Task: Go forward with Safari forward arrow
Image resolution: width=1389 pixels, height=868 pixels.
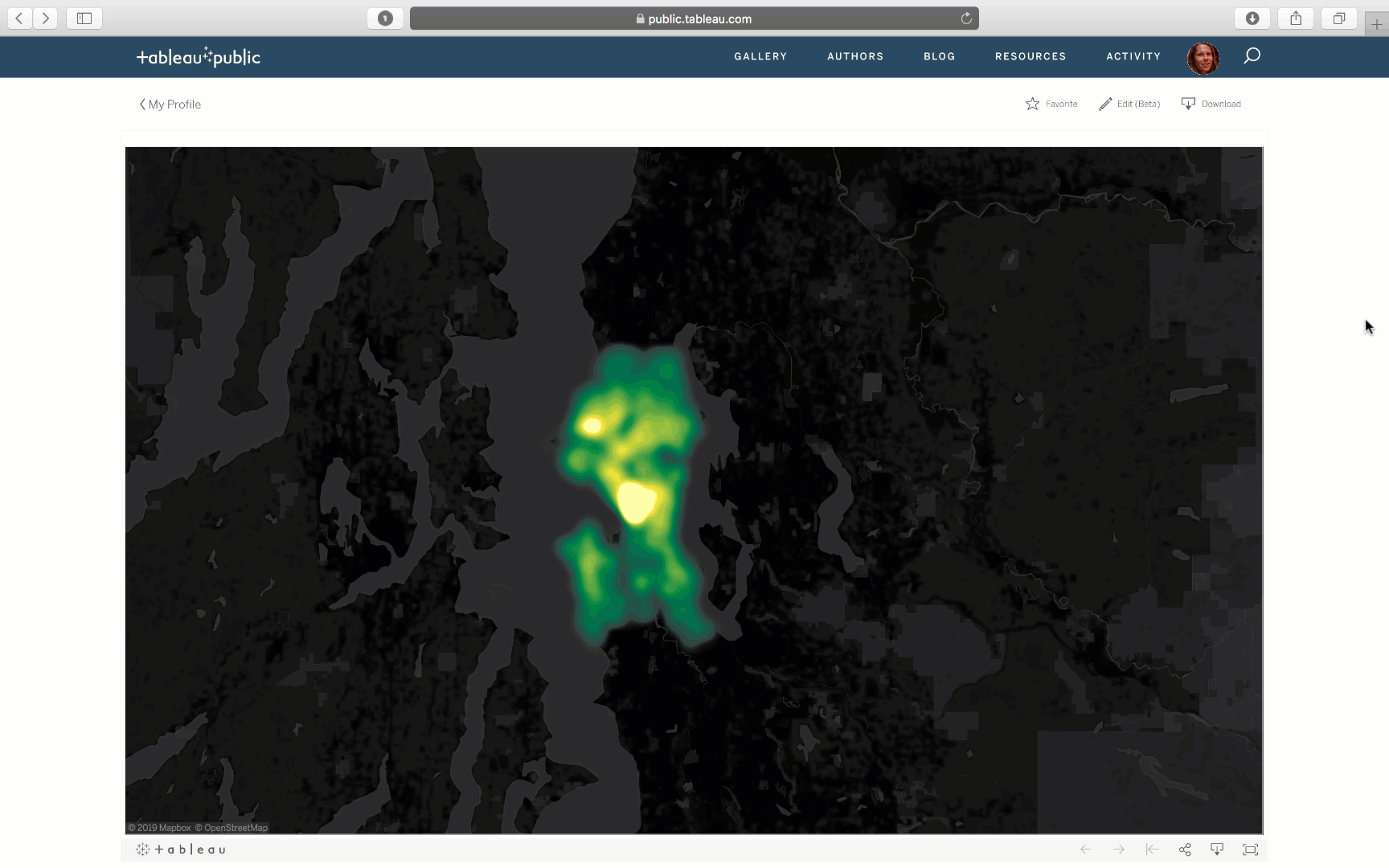Action: pos(46,18)
